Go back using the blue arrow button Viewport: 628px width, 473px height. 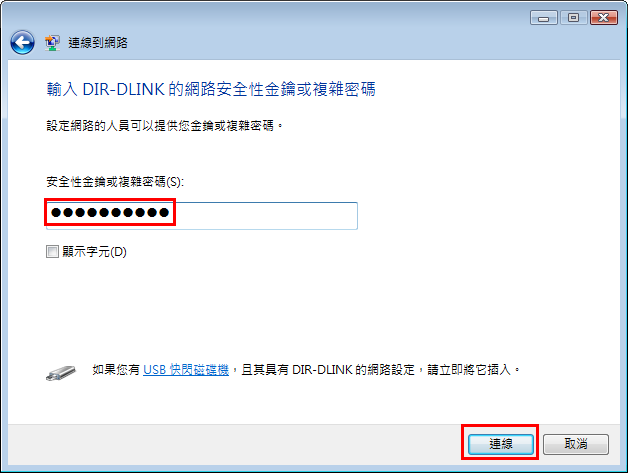[x=22, y=42]
